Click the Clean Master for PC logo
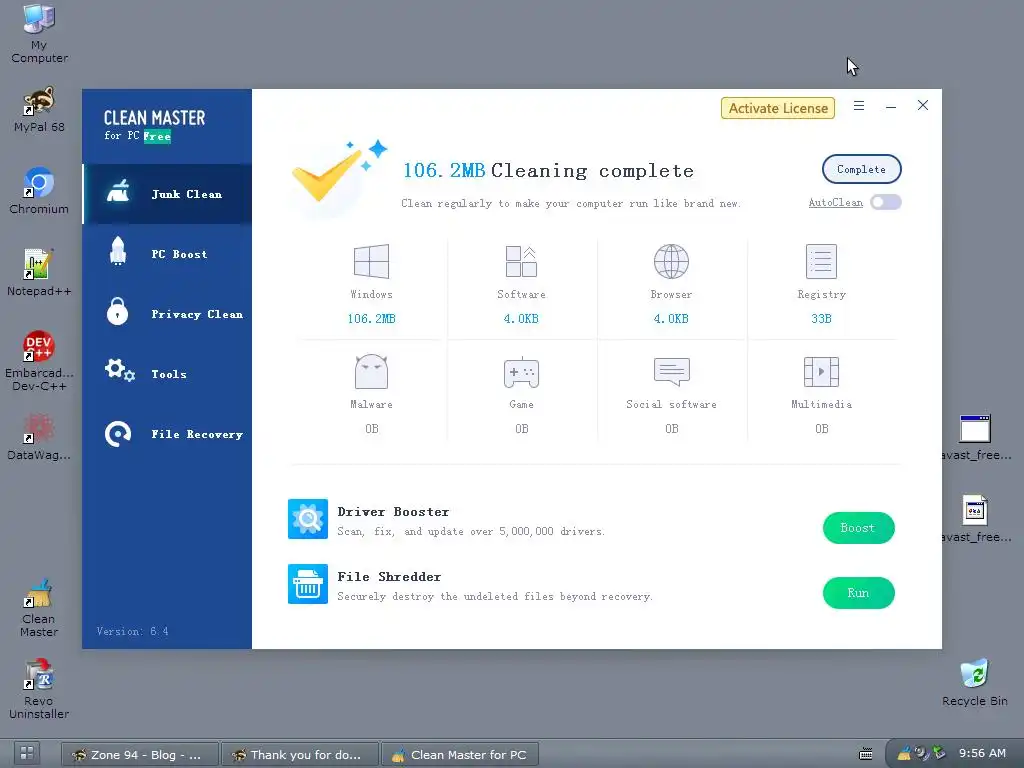The image size is (1024, 768). (x=155, y=125)
